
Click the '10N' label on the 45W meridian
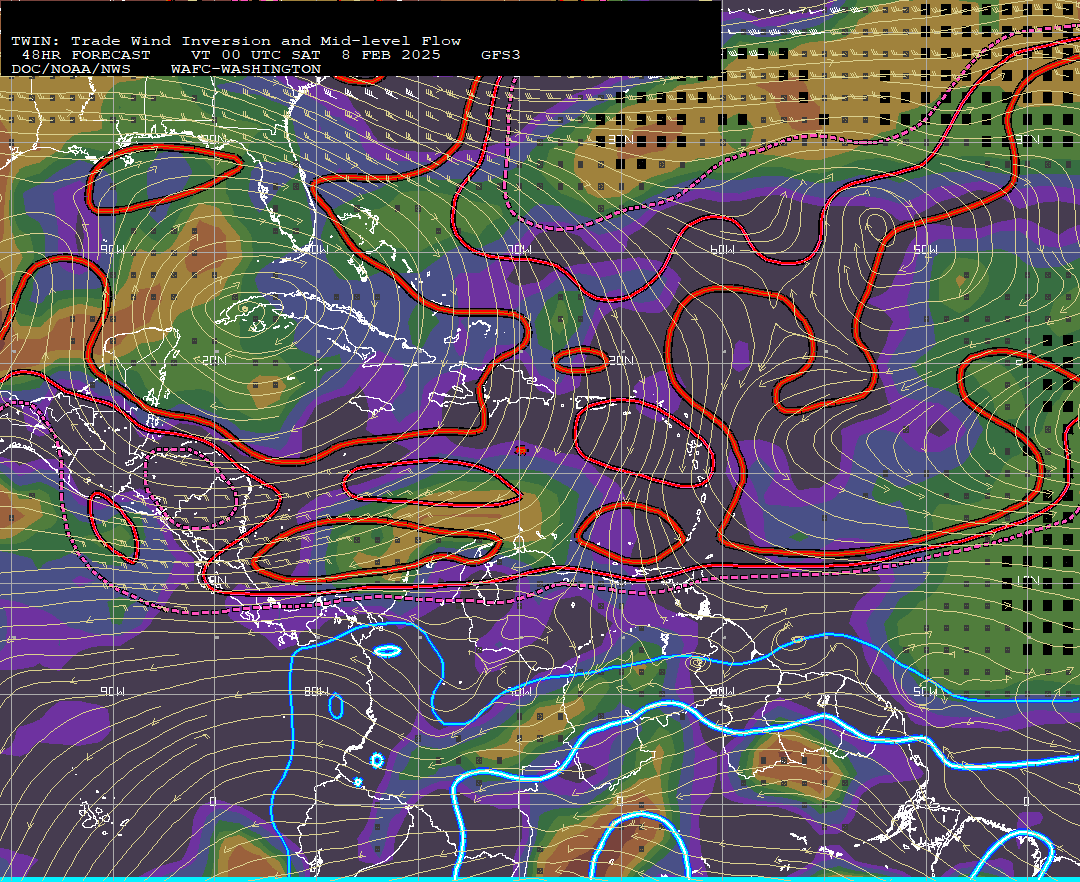[1027, 580]
